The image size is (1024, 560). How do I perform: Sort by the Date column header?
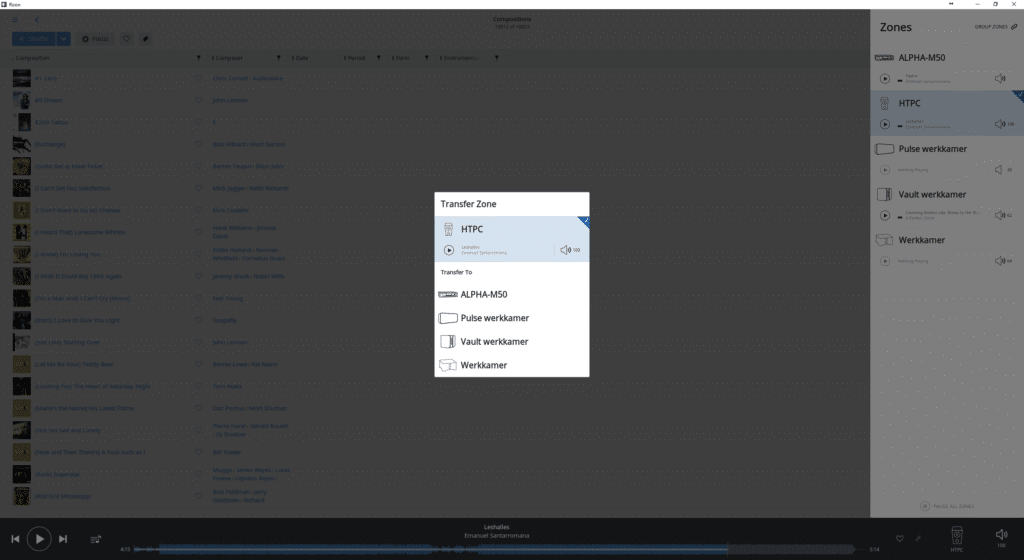(302, 58)
